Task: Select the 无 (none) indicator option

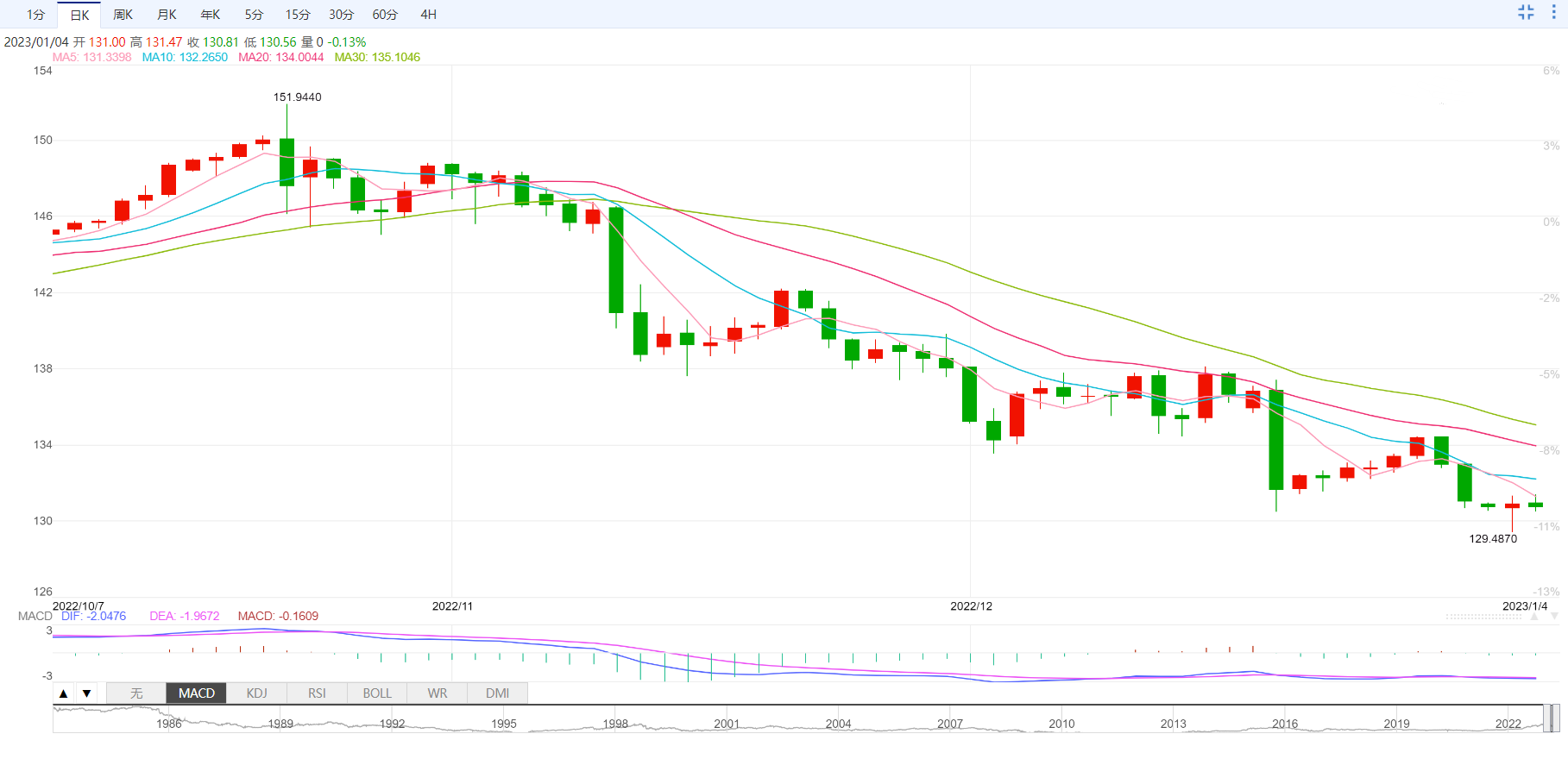Action: [136, 693]
